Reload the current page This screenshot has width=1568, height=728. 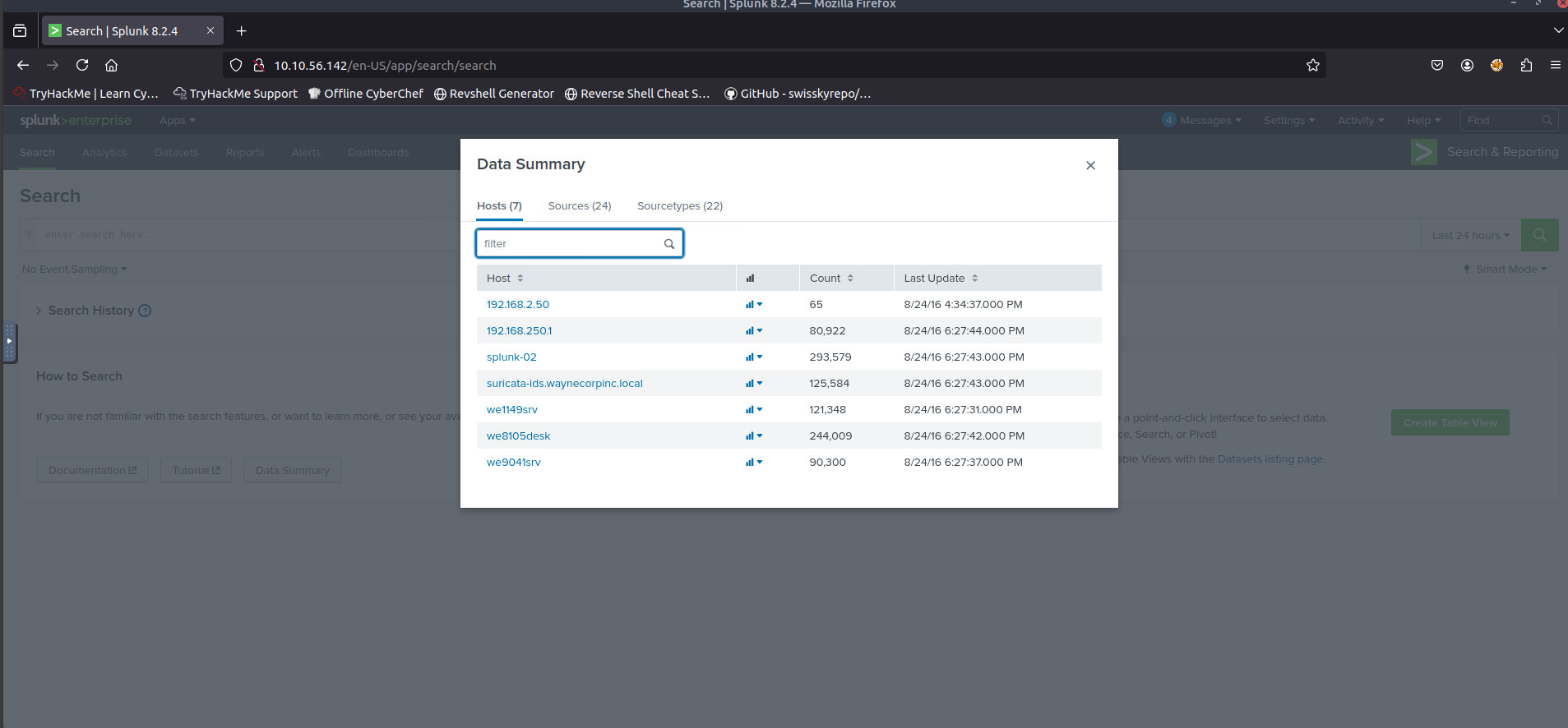[x=82, y=65]
